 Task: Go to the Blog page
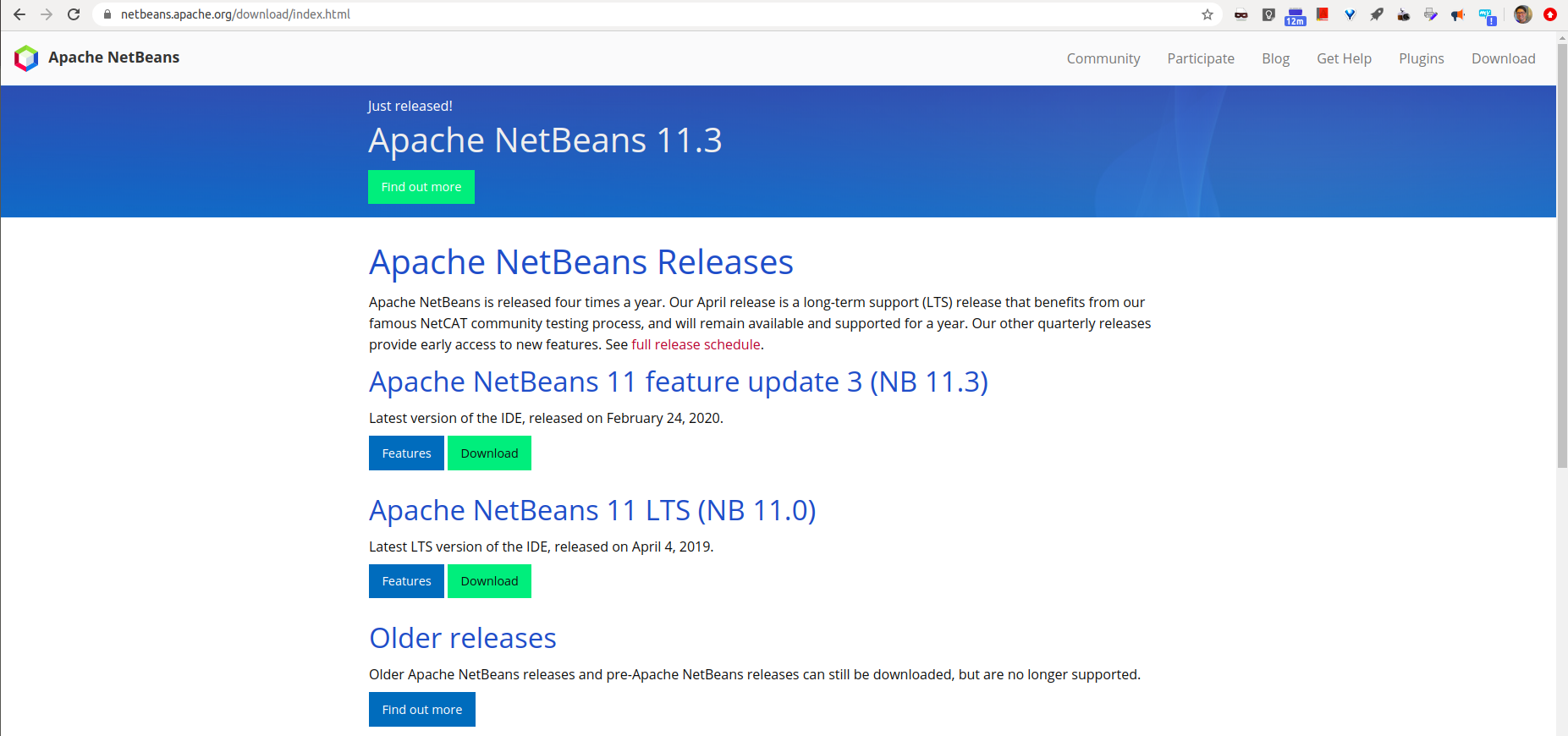coord(1275,58)
